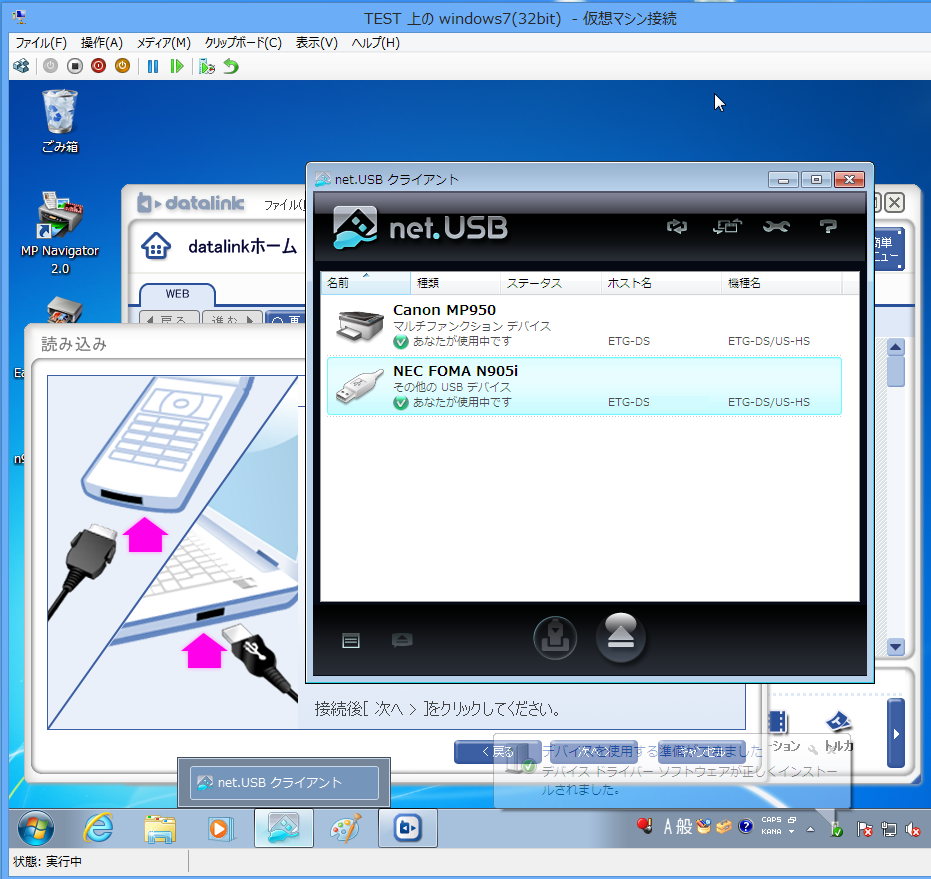Click the list view icon at net.USB bottom left
The image size is (931, 879).
351,640
